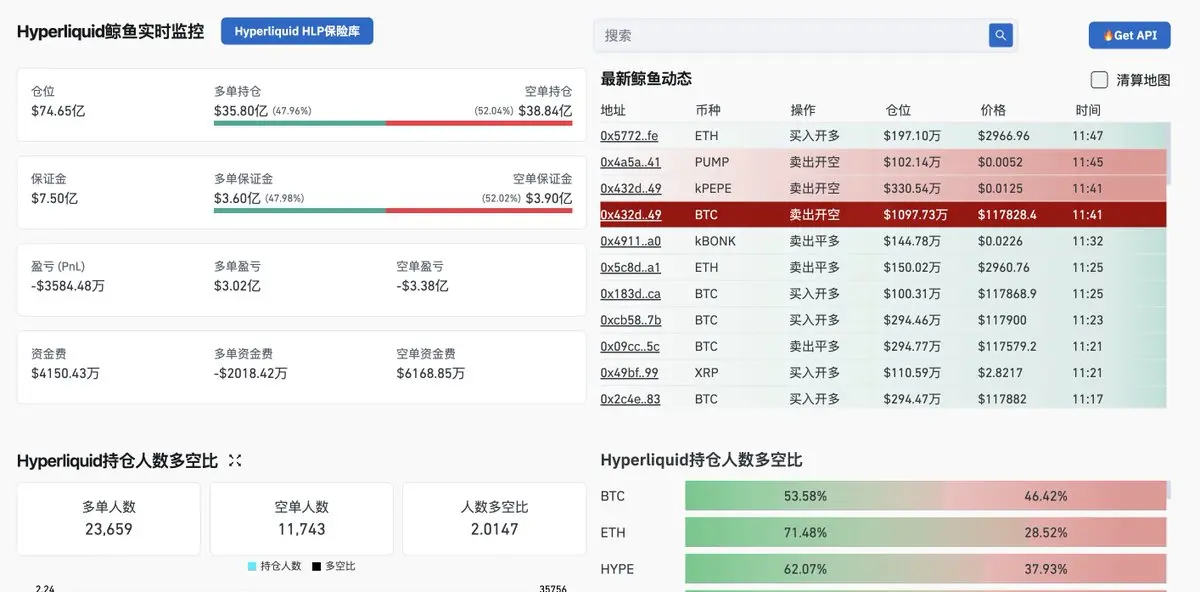Click the $6168.85万 short funding fee value

coord(431,373)
